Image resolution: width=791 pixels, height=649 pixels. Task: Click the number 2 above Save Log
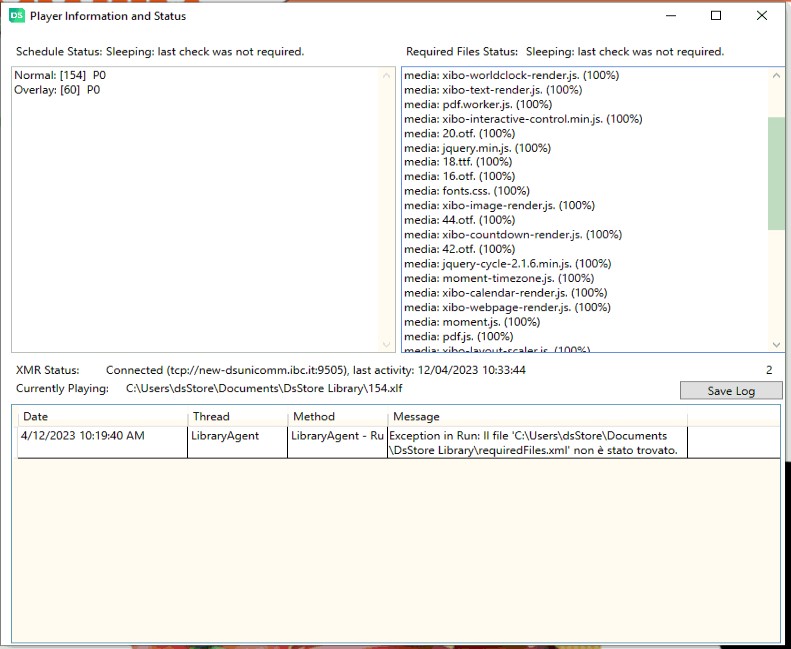[769, 370]
